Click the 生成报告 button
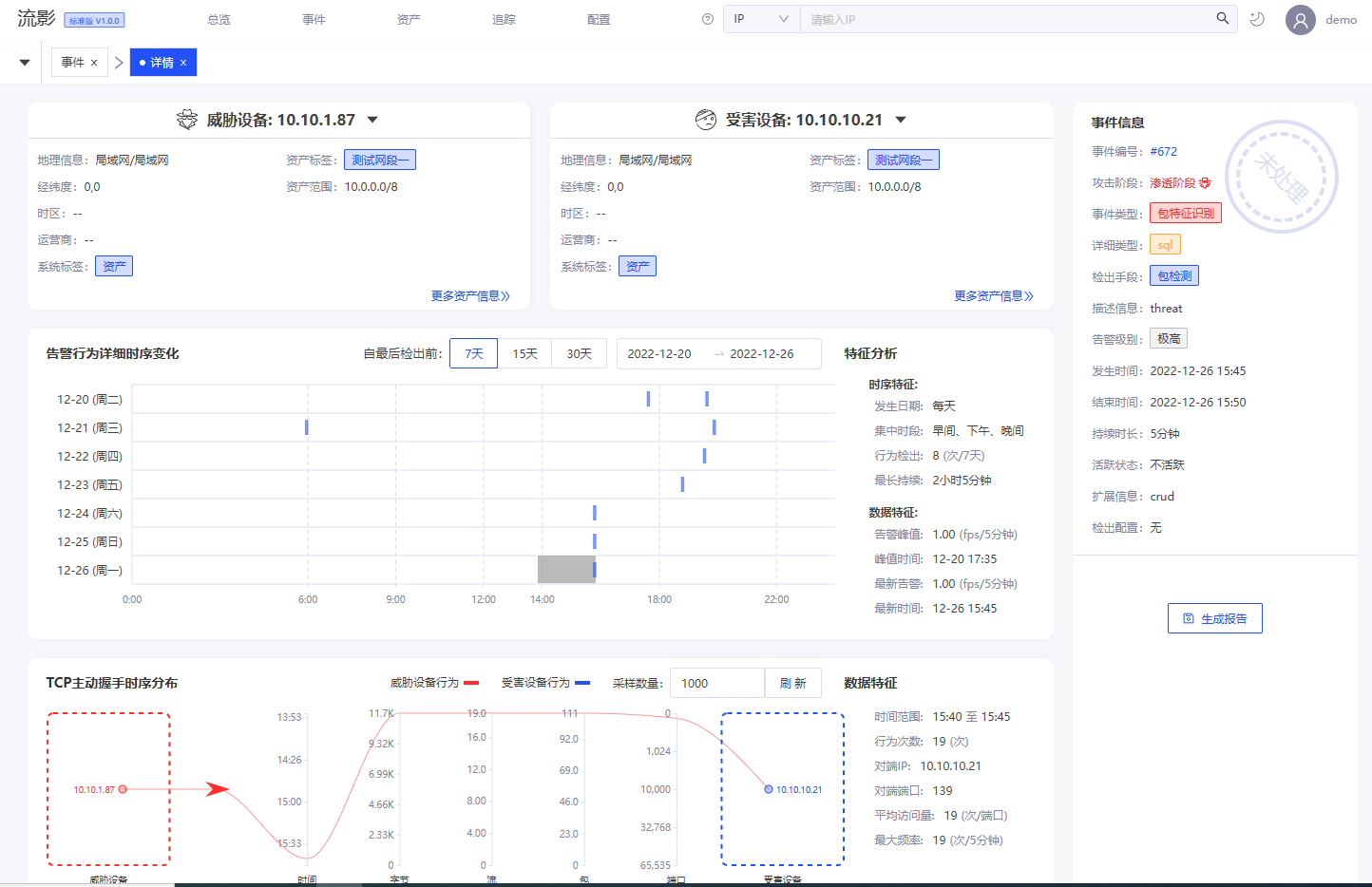 point(1215,618)
